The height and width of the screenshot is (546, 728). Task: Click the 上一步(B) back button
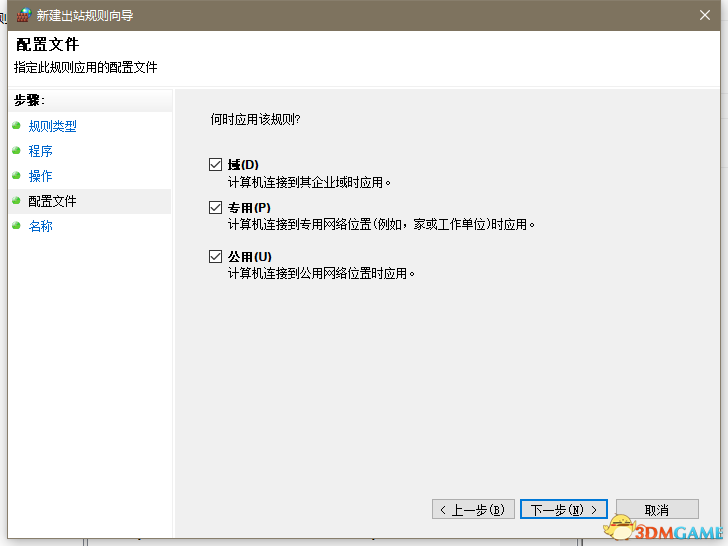click(473, 509)
